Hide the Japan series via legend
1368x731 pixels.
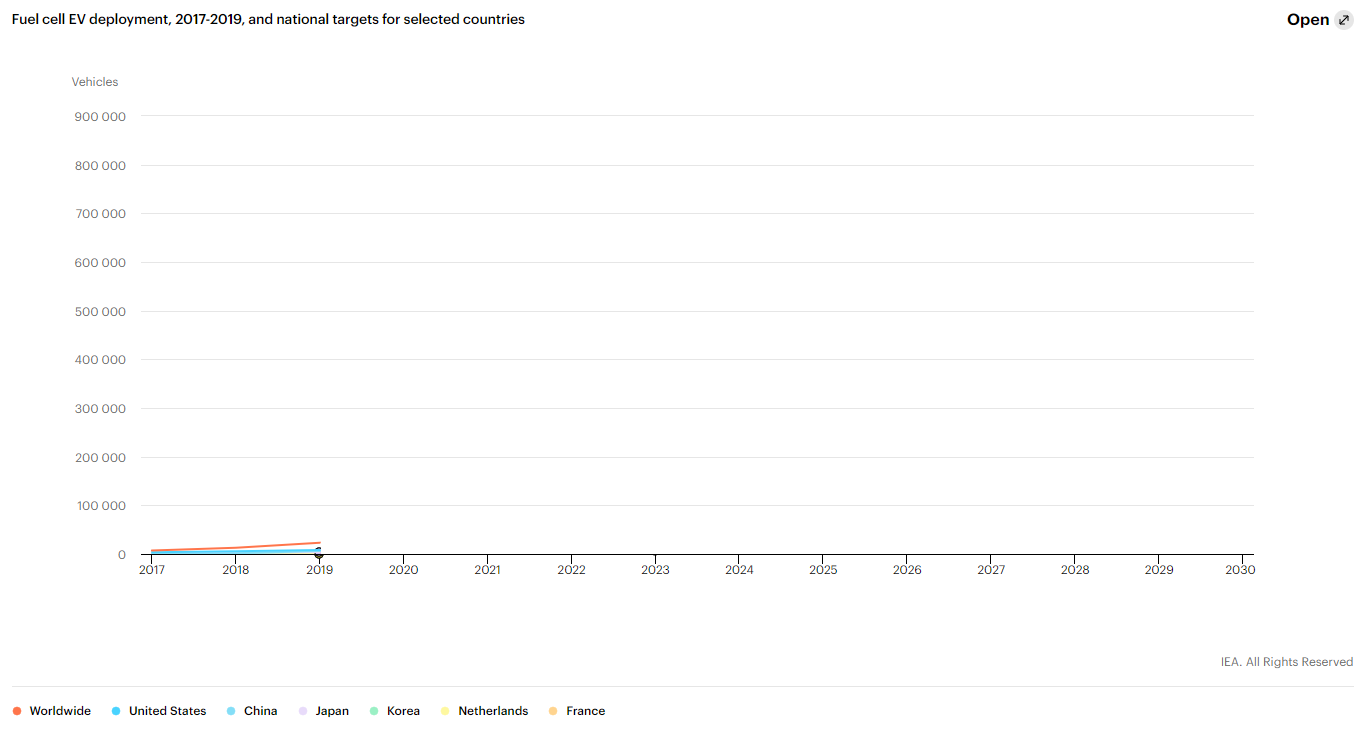pos(324,711)
